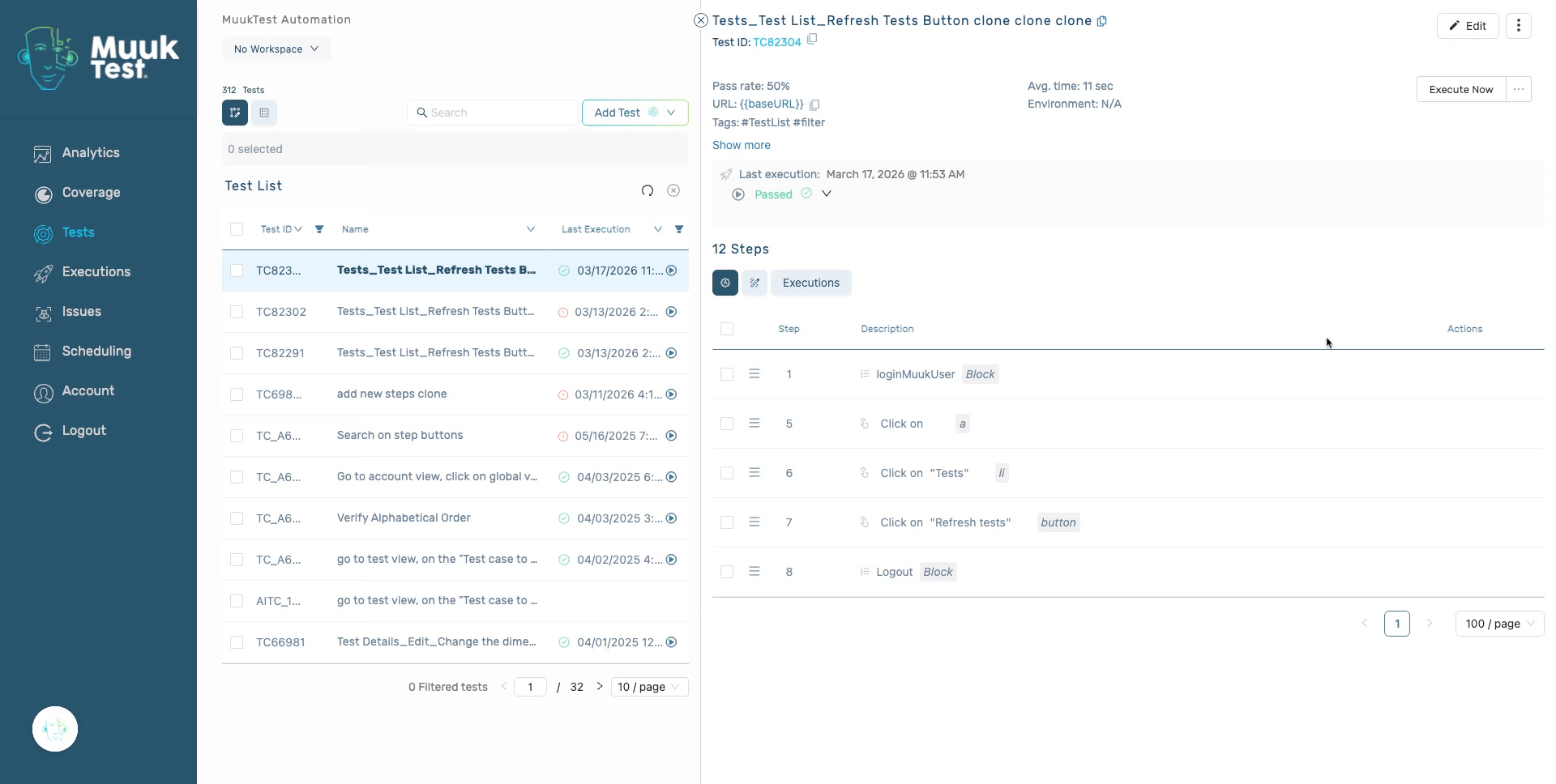The height and width of the screenshot is (784, 1556).
Task: Open the Last Execution filter icon
Action: click(679, 229)
